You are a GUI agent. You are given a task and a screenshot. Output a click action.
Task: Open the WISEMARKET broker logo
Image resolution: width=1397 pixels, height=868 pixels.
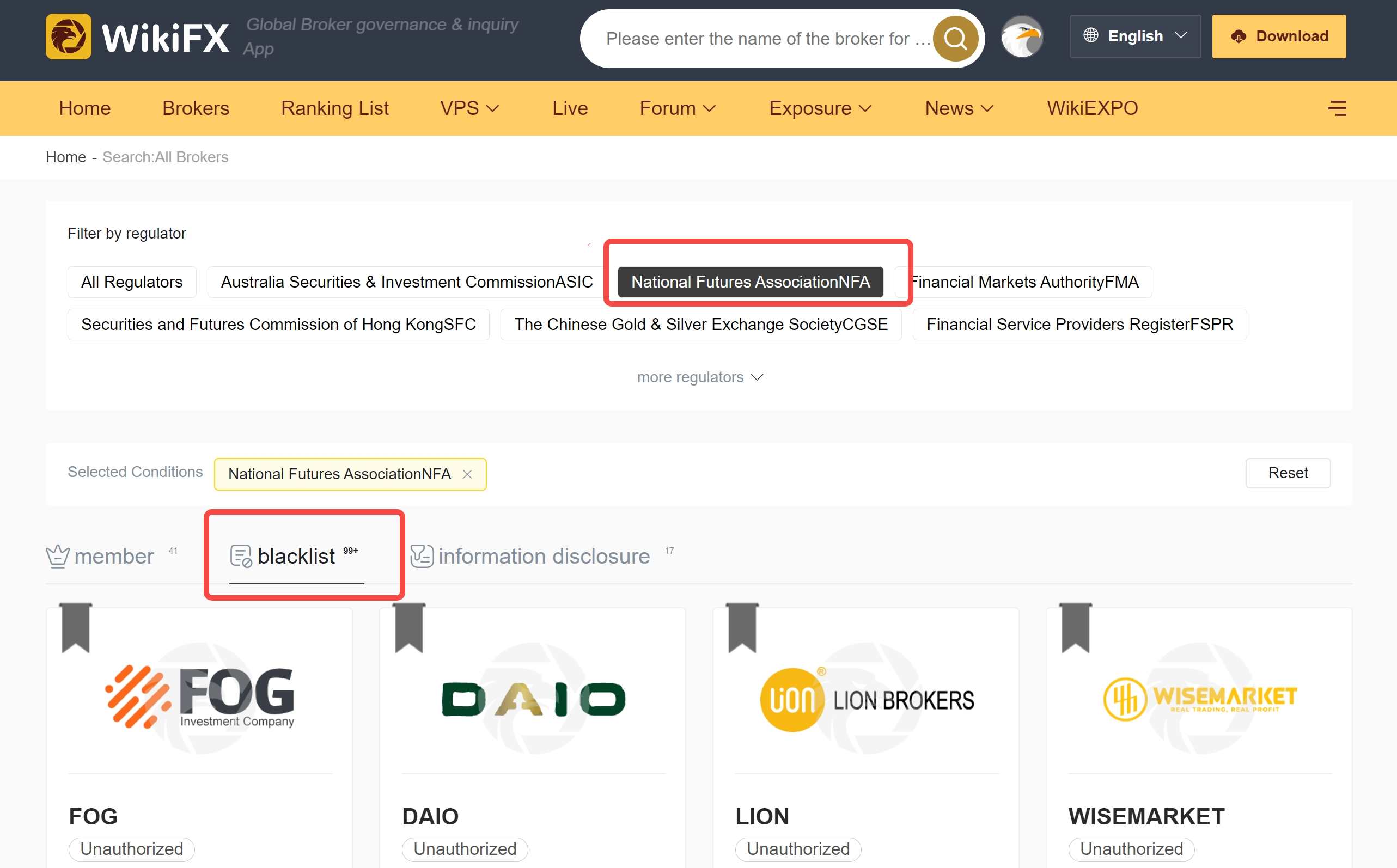(1200, 699)
